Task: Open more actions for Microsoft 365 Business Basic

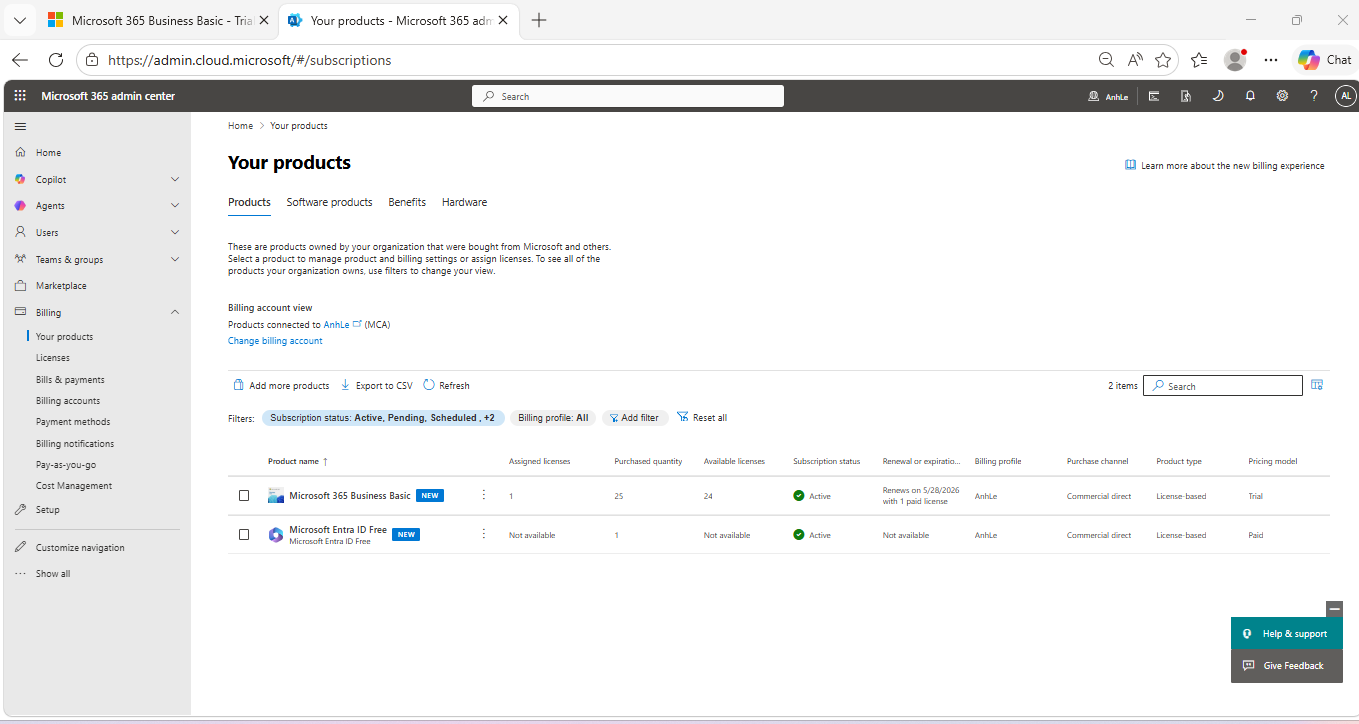Action: [x=484, y=495]
